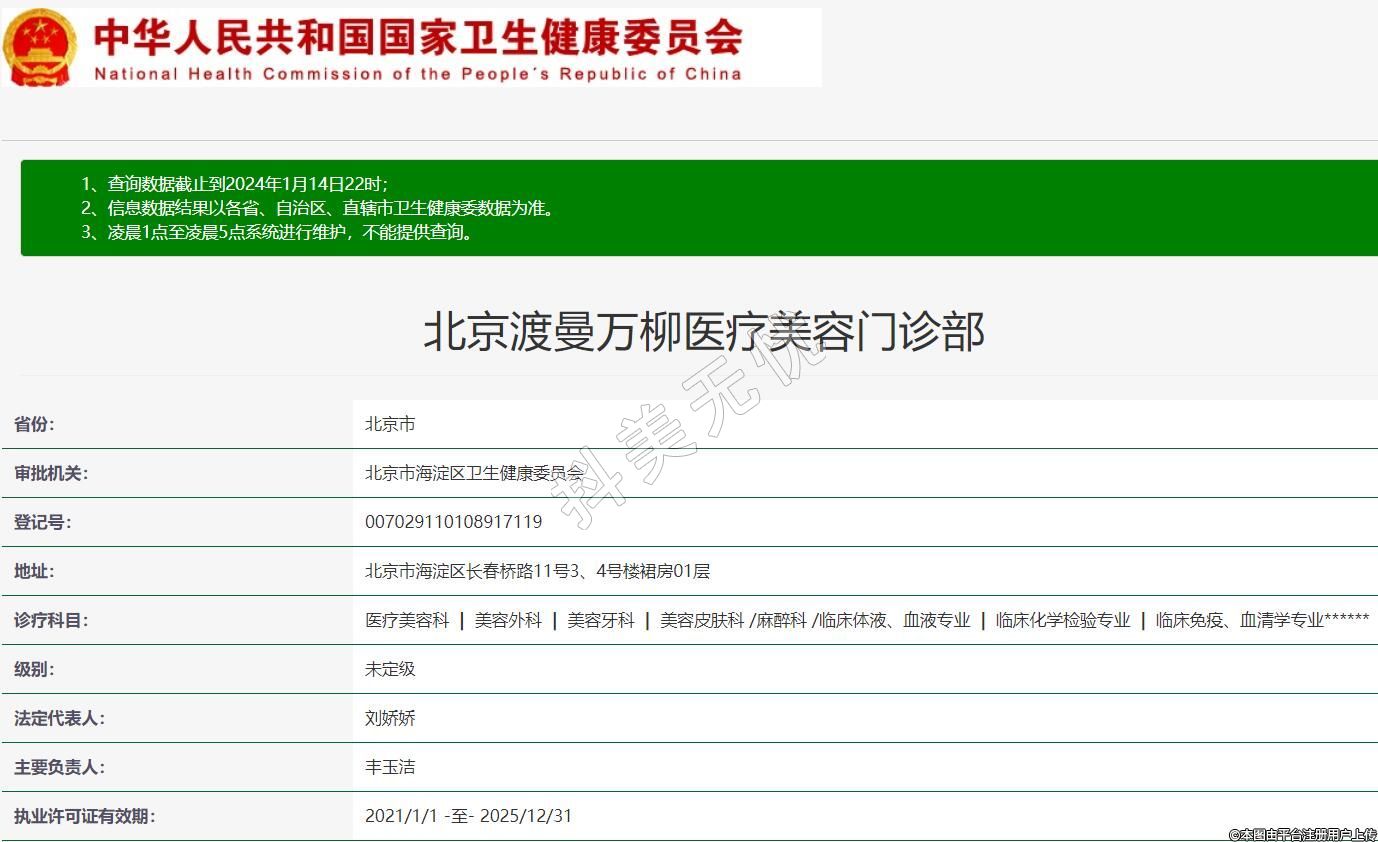Click the image upload caption at bottom right
Screen dimensions: 1378x842
tap(1302, 834)
